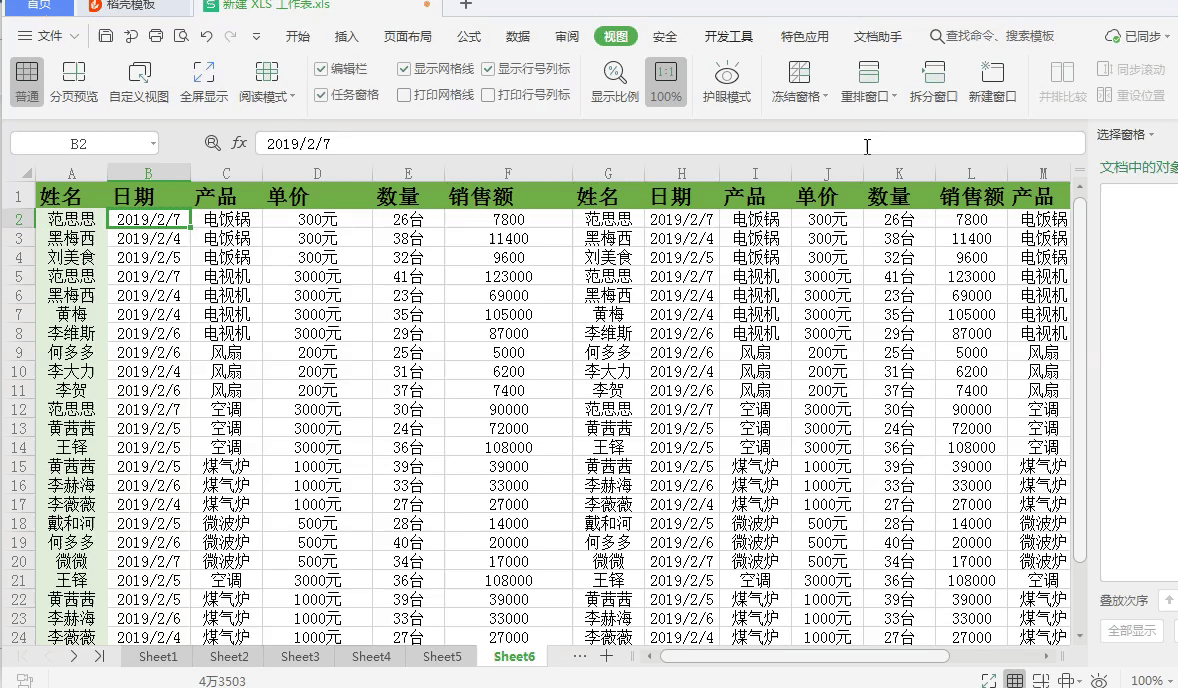Click the status bar fullscreen icon
Viewport: 1178px width, 688px height.
[x=989, y=680]
